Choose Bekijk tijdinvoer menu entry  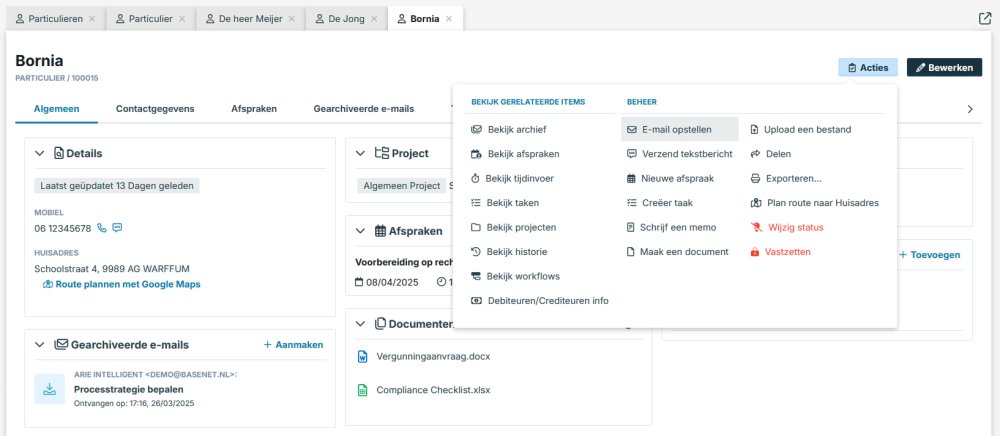[x=519, y=179]
